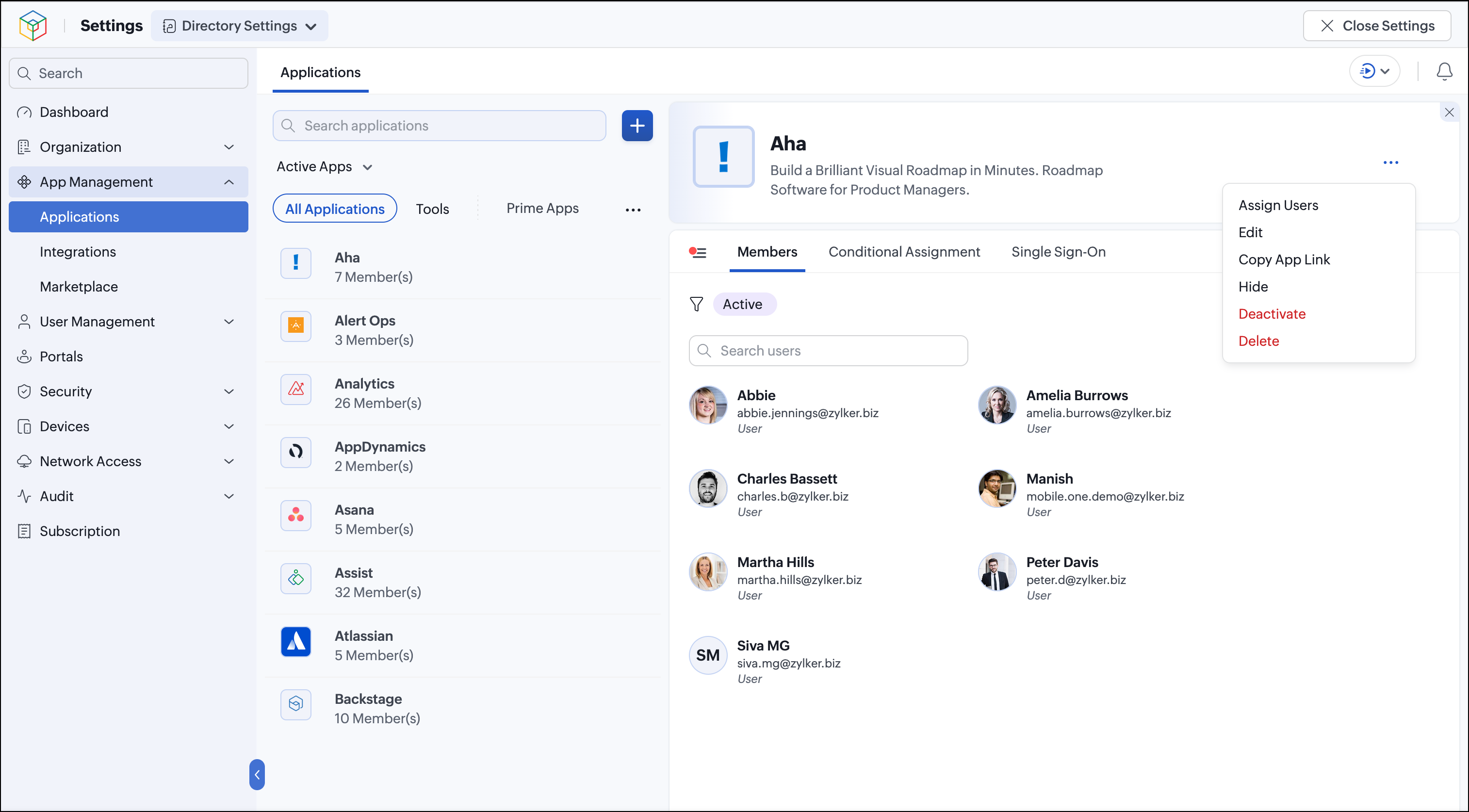
Task: Click the add application plus button
Action: point(637,126)
